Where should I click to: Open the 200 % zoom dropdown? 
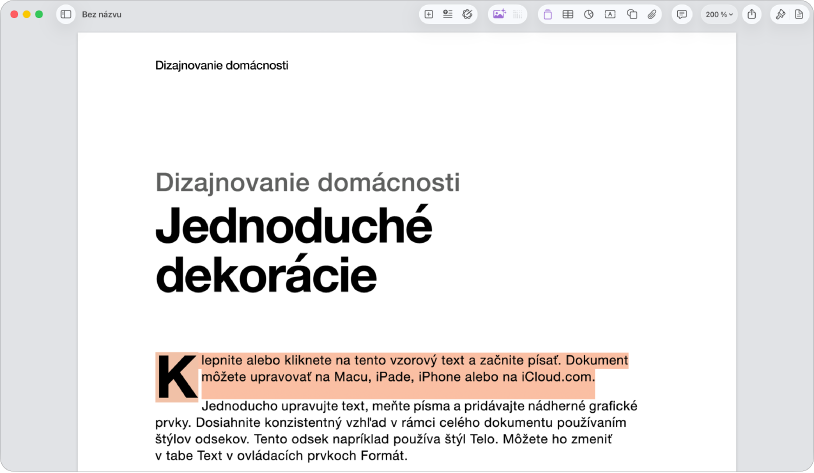(719, 15)
